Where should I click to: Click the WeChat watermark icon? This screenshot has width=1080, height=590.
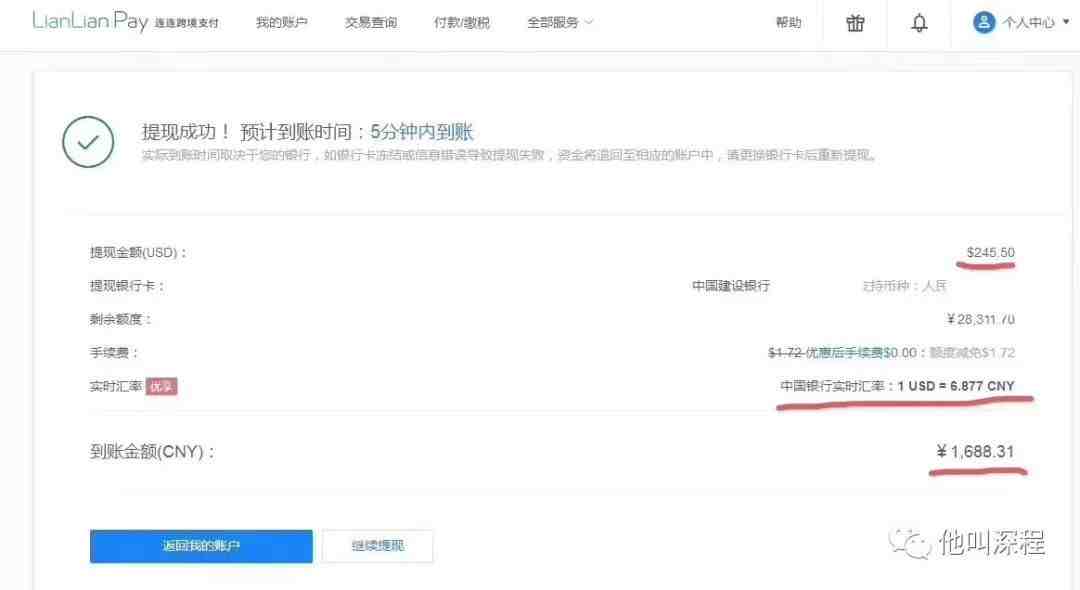pos(909,543)
